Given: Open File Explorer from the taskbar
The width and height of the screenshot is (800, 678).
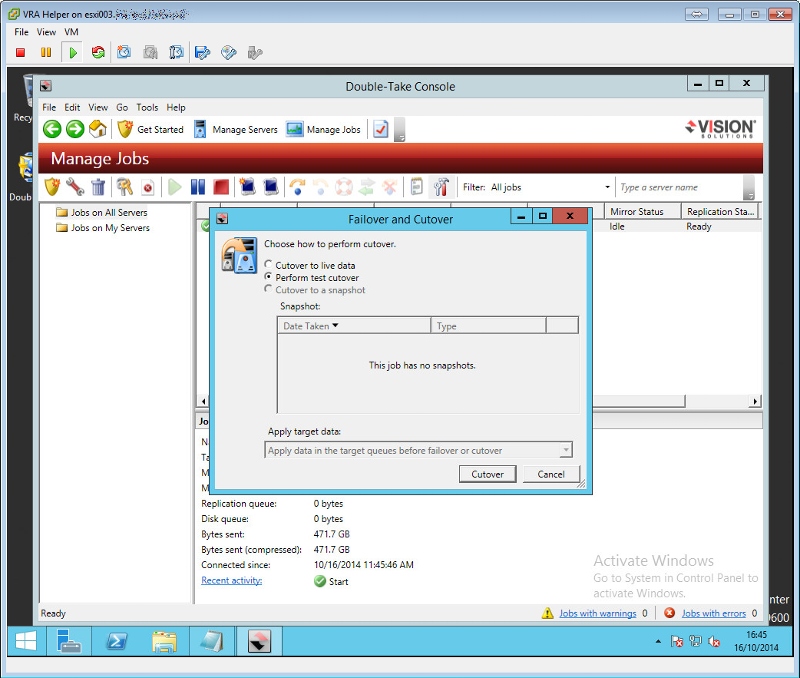Looking at the screenshot, I should [164, 641].
